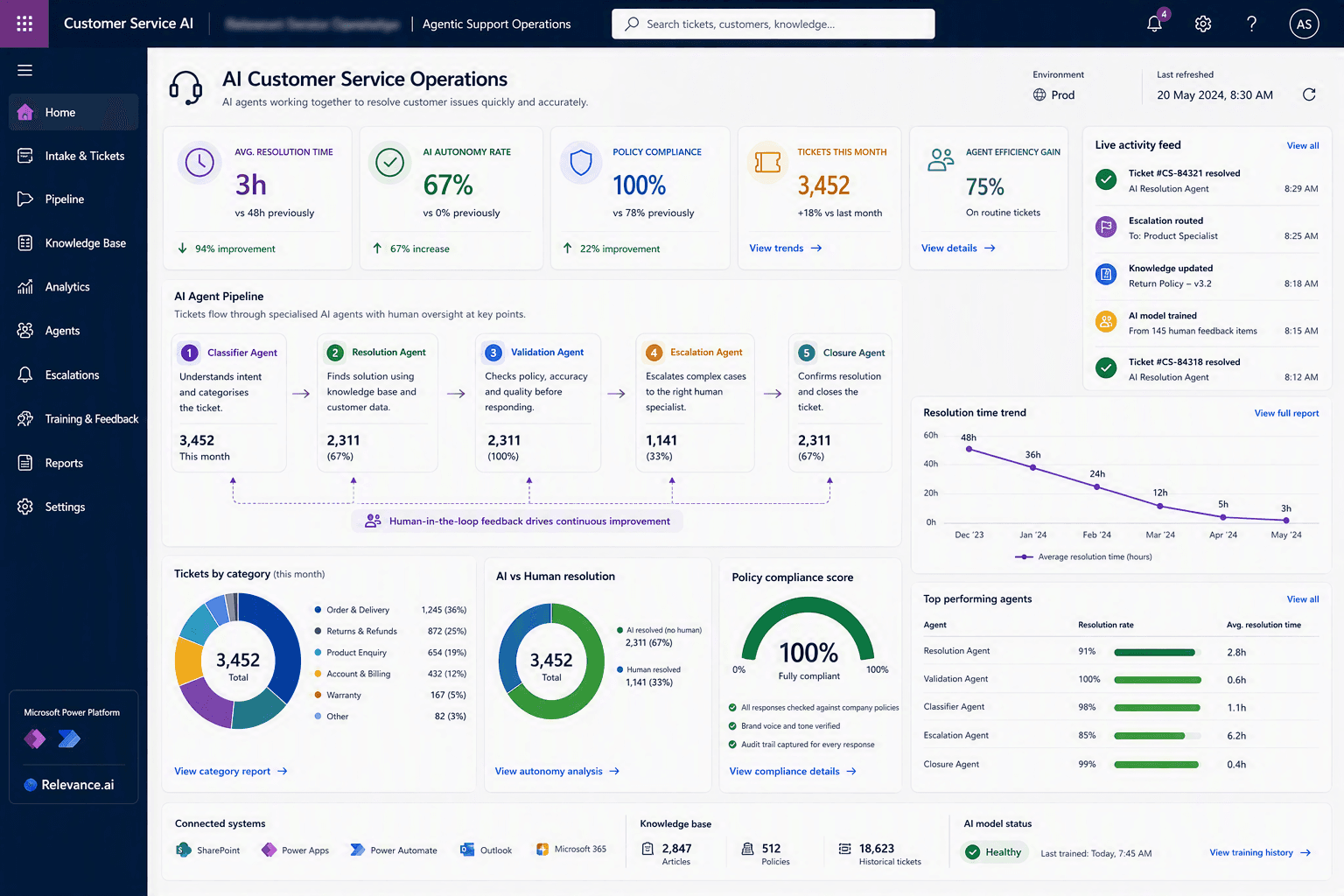
Task: Click the Microsoft 365 icon
Action: [542, 849]
